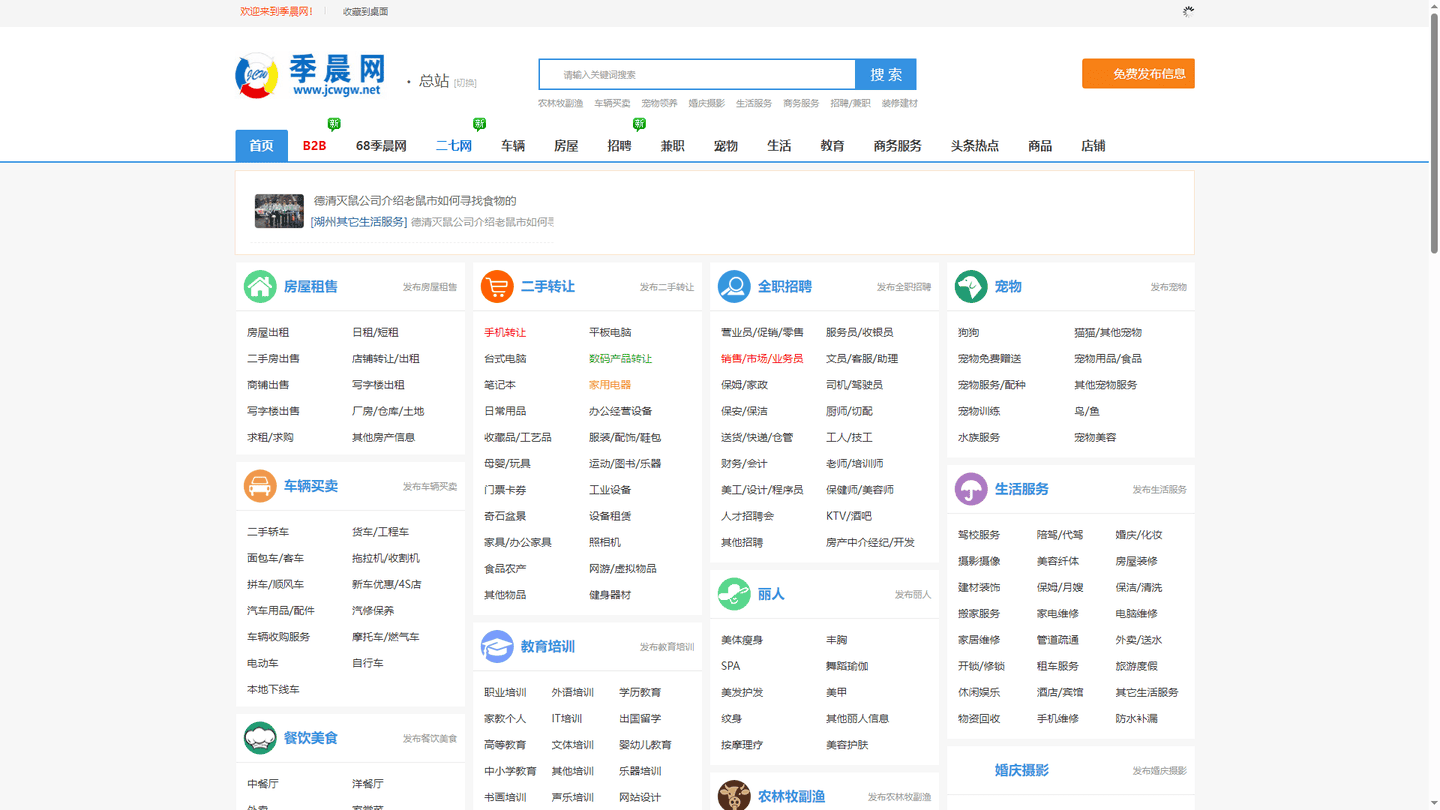Open the 商务服务 navigation tab

tap(897, 146)
